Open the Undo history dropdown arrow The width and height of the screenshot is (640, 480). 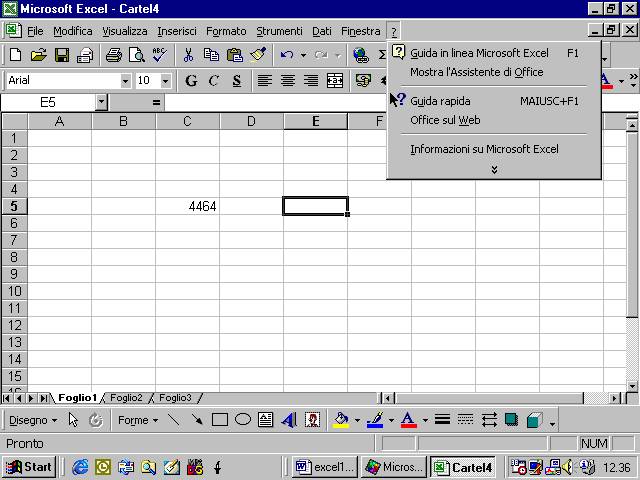coord(303,55)
